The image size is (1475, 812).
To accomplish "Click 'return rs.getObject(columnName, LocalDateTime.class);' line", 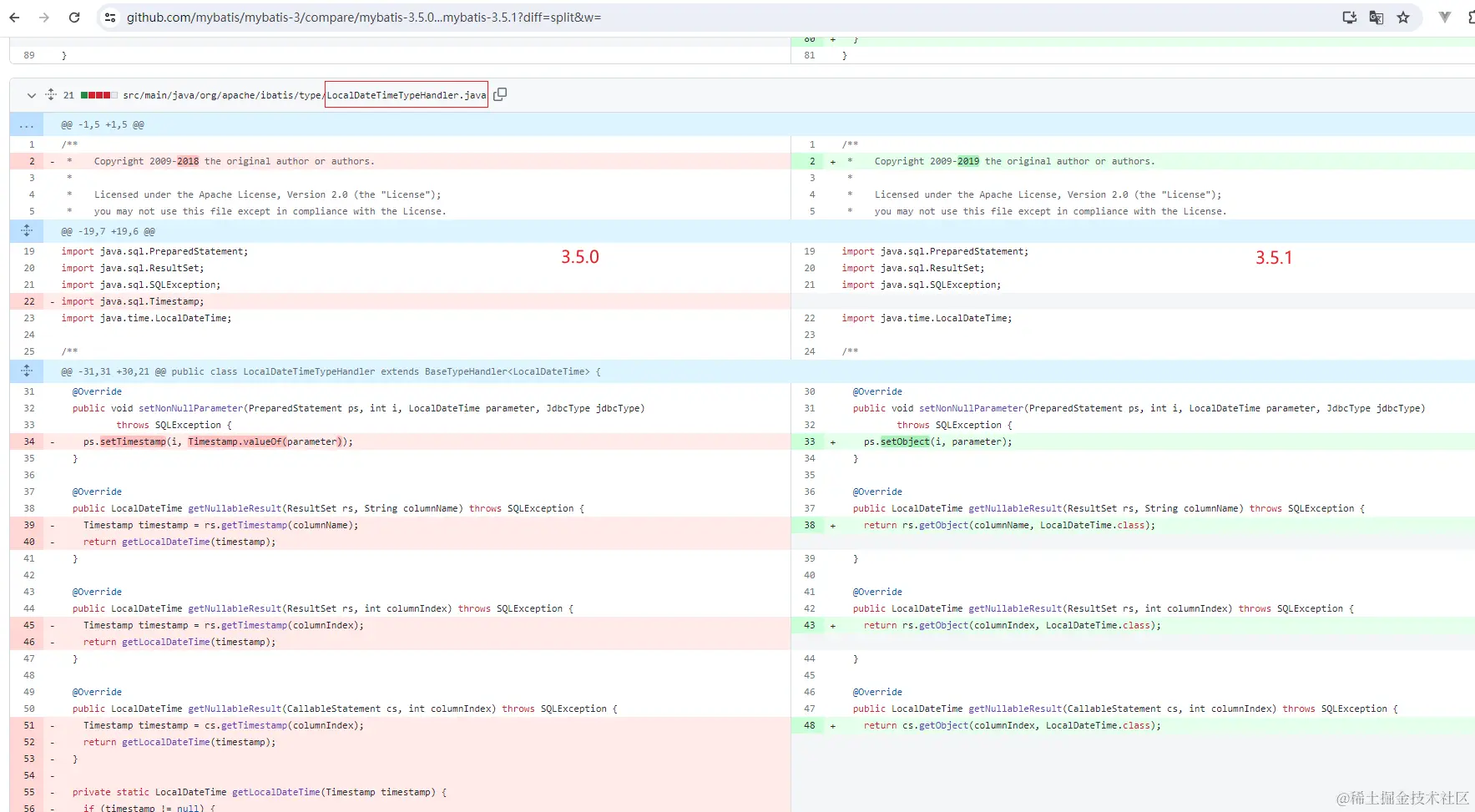I will [x=1010, y=525].
